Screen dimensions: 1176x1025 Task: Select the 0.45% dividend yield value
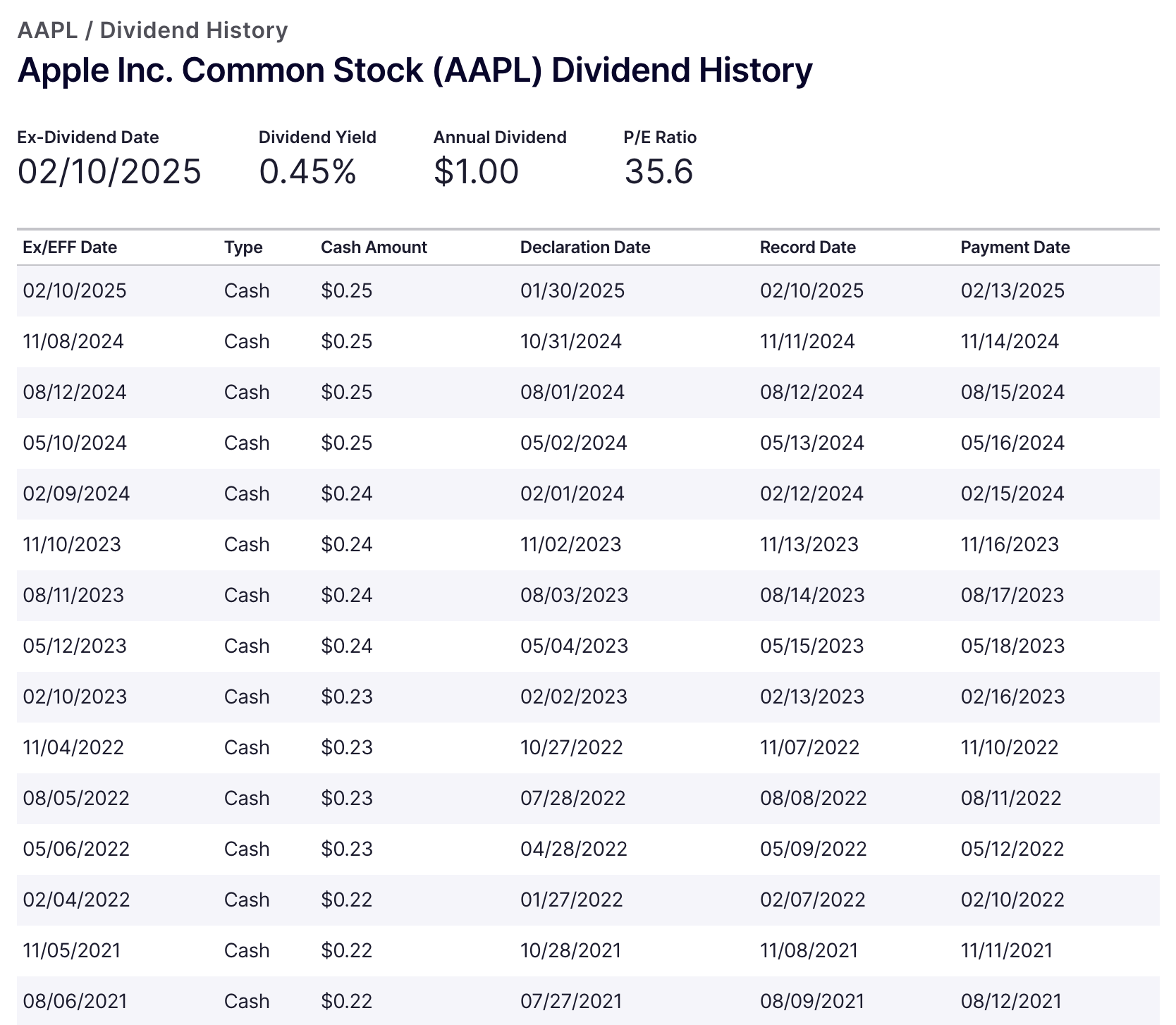point(307,172)
